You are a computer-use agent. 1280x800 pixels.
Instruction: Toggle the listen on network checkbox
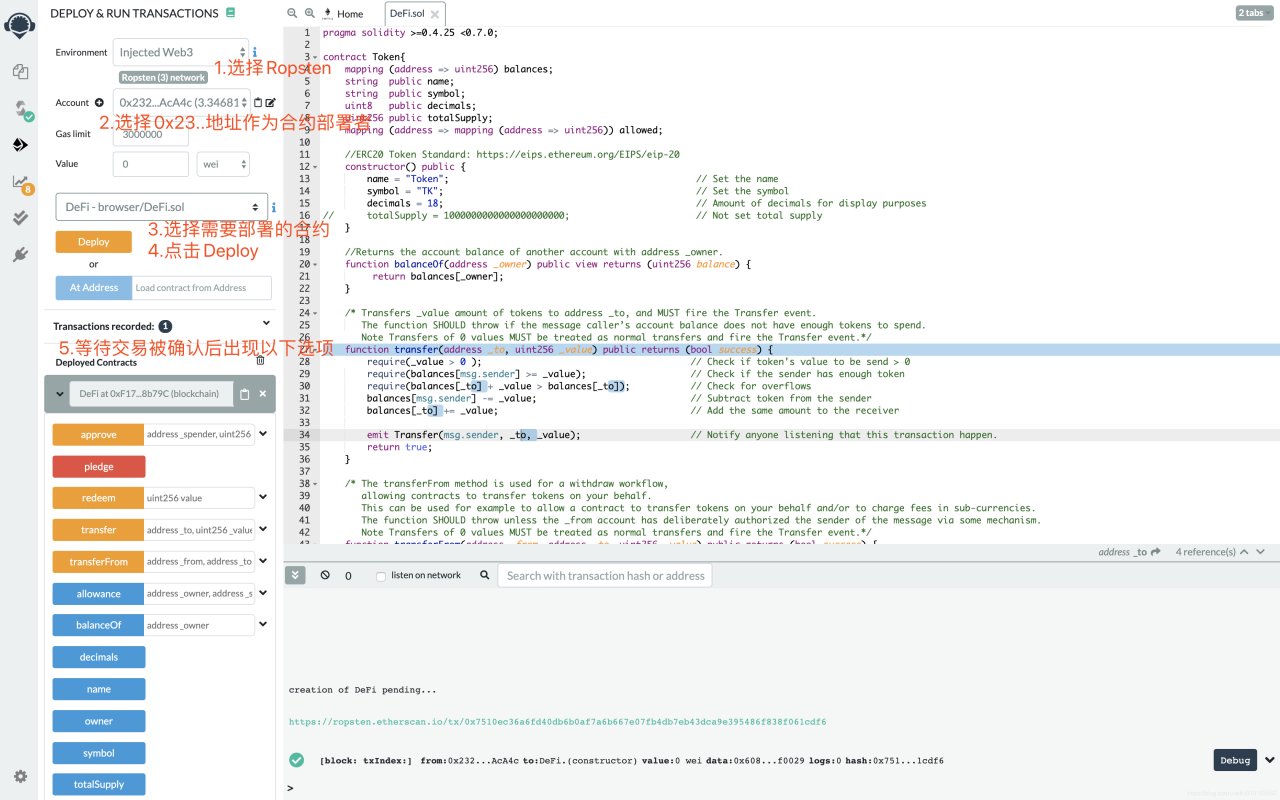[x=380, y=576]
